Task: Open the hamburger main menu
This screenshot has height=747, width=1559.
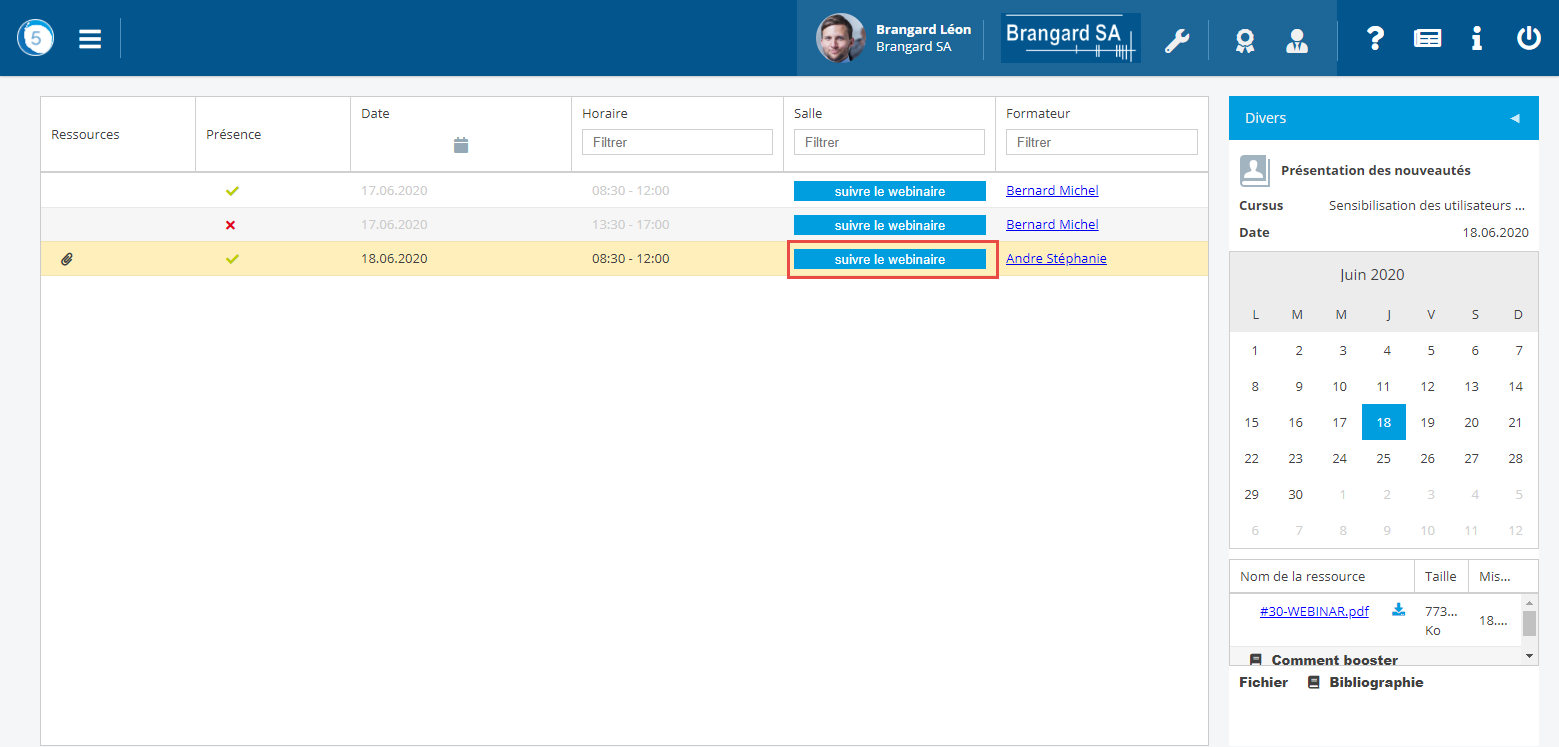Action: pyautogui.click(x=90, y=39)
